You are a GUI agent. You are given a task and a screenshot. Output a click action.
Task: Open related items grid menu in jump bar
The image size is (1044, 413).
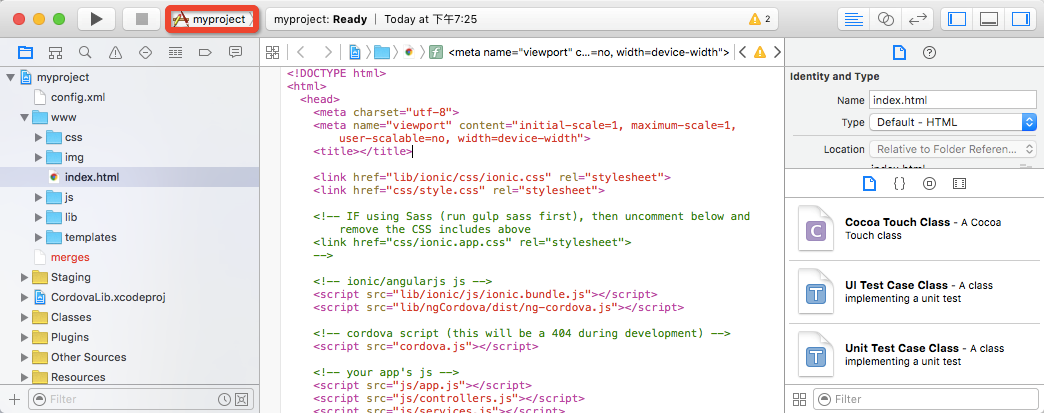[272, 52]
